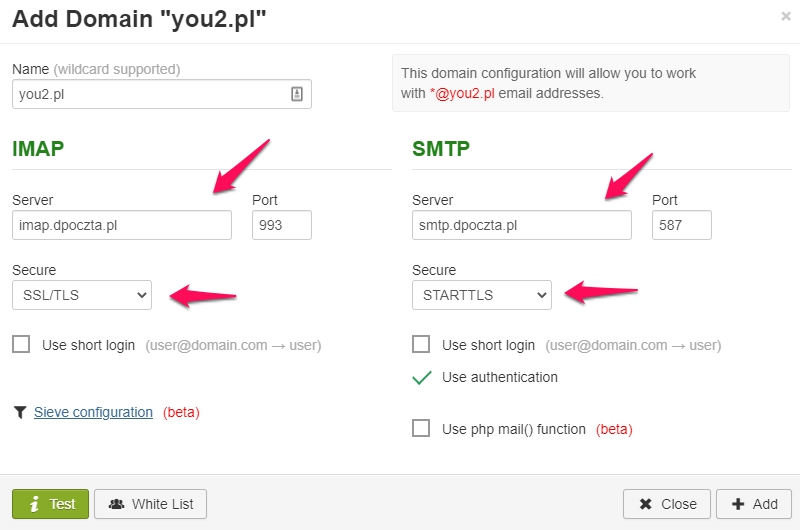This screenshot has height=530, width=800.
Task: Select the IMAP Port 993 field
Action: [x=282, y=225]
